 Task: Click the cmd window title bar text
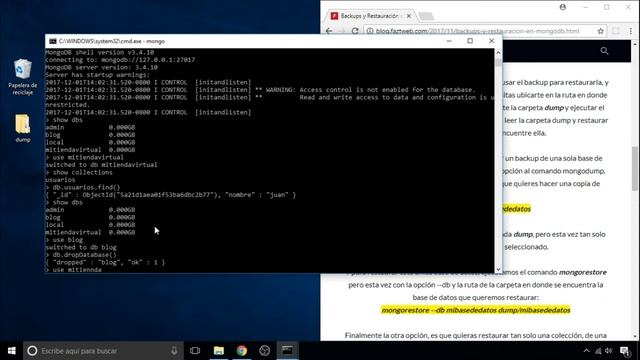[111, 41]
